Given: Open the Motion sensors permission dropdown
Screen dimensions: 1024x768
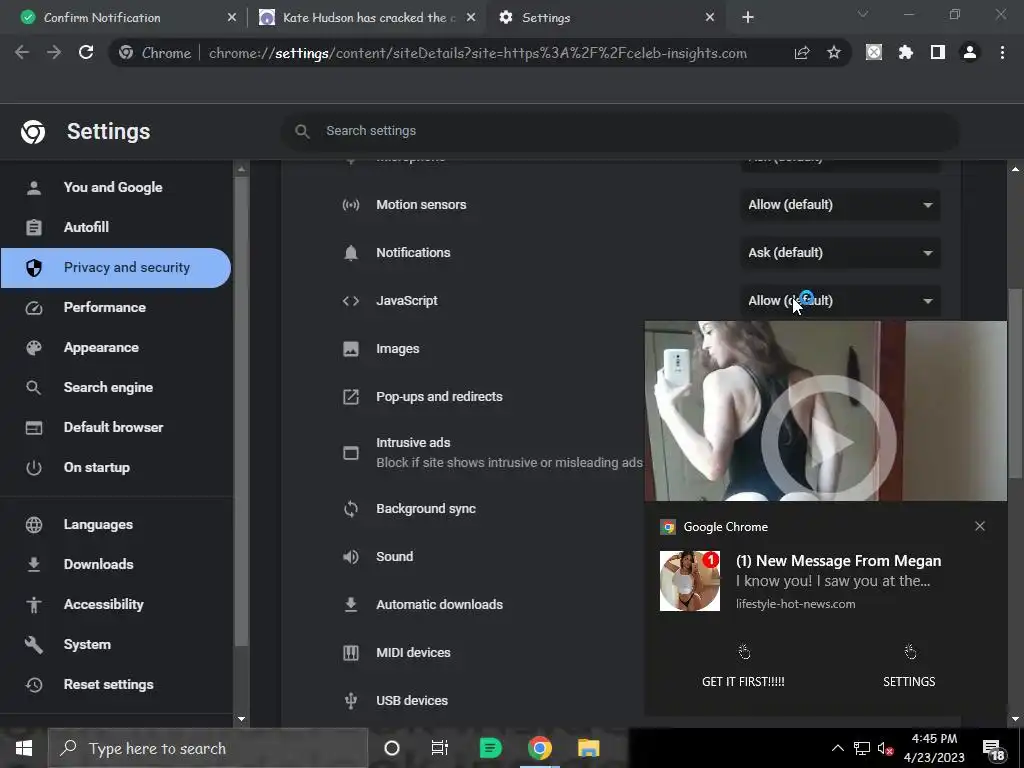Looking at the screenshot, I should (840, 205).
